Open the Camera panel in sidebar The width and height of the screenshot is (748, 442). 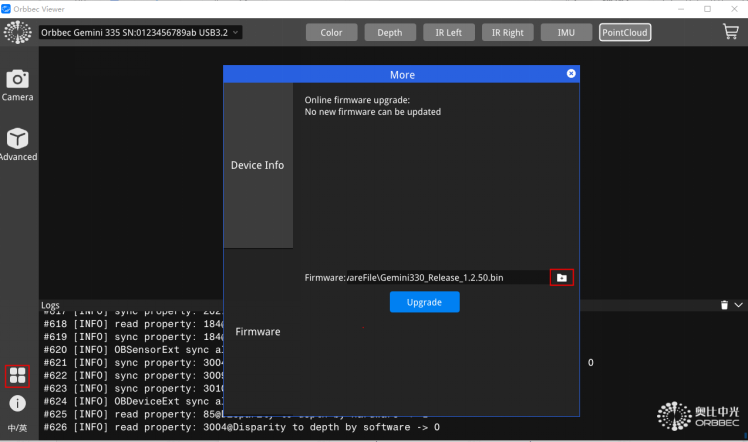pyautogui.click(x=17, y=84)
